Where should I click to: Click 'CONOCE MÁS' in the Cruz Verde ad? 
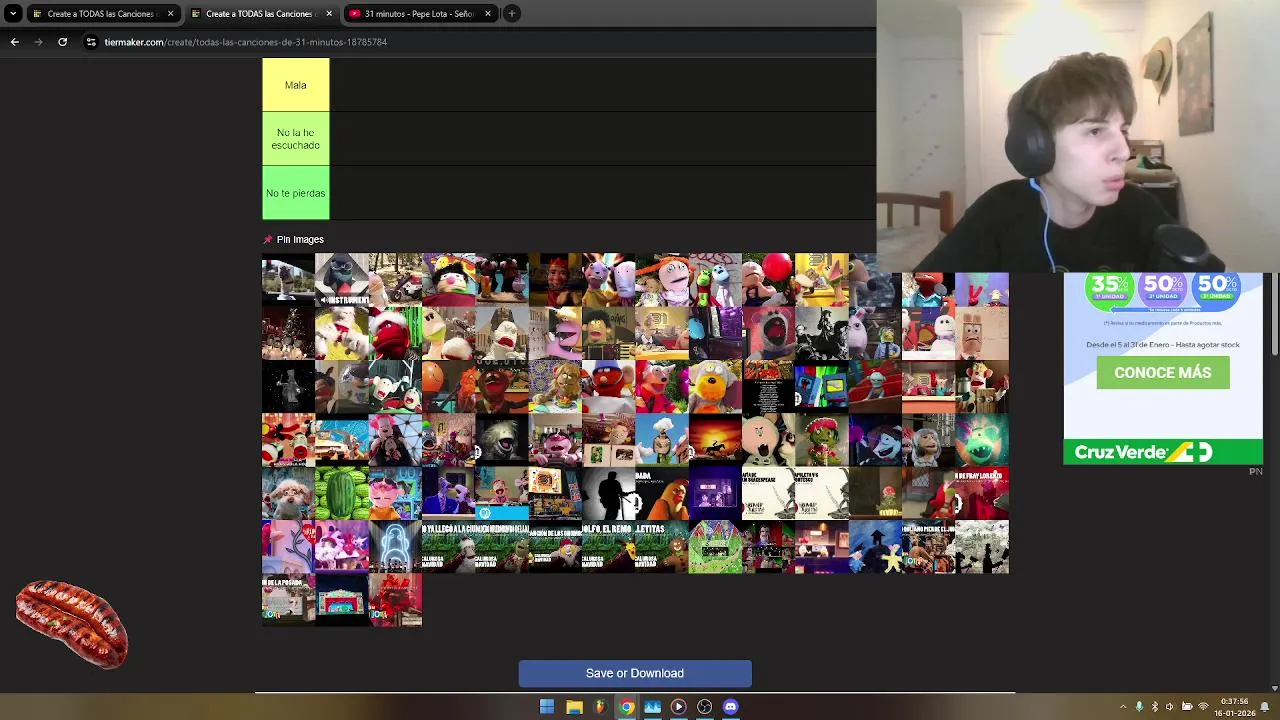[x=1163, y=373]
